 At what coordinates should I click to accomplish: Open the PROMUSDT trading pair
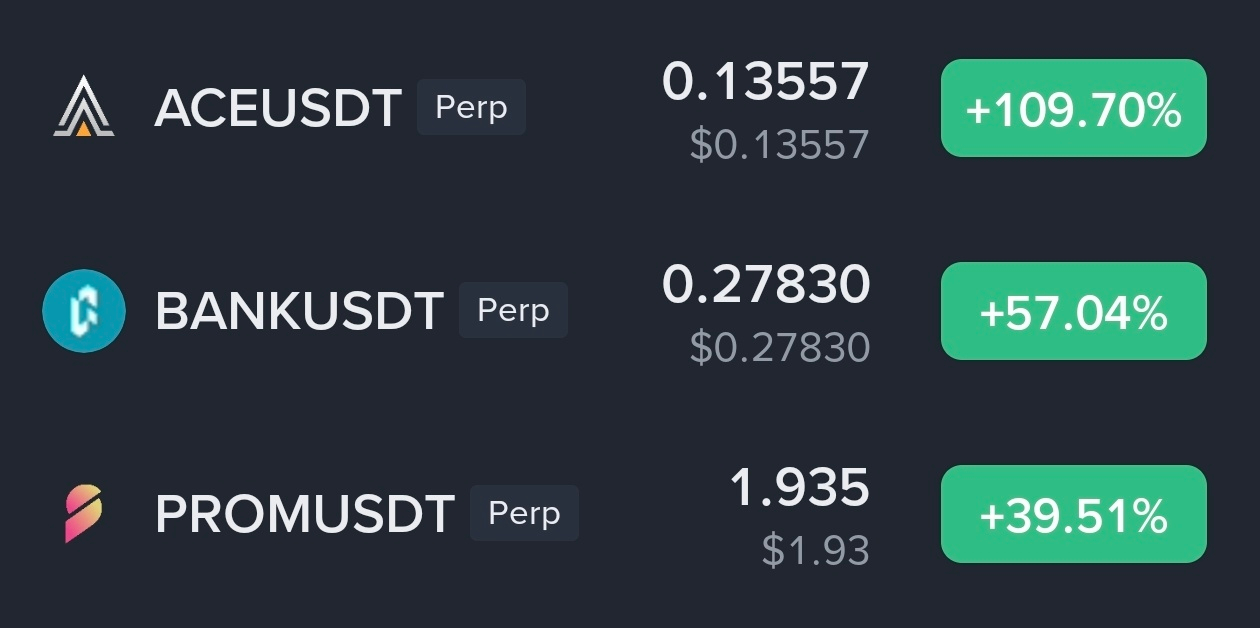[x=305, y=514]
